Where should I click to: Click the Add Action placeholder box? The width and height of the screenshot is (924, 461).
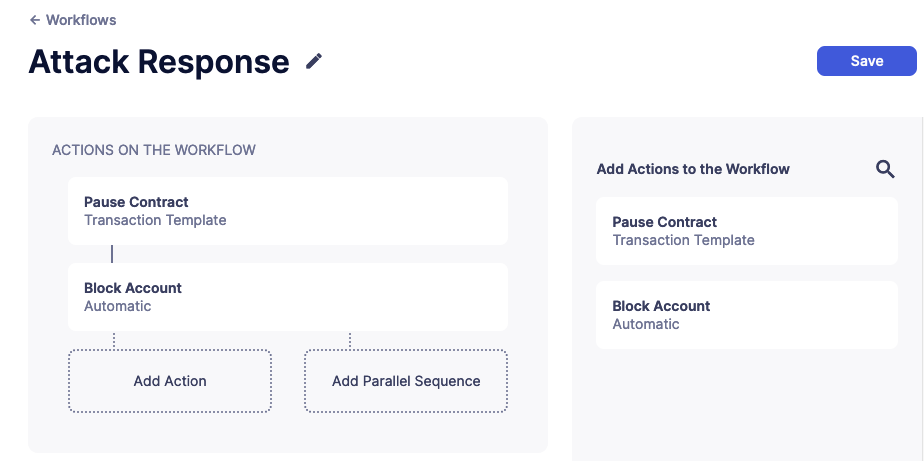point(170,381)
